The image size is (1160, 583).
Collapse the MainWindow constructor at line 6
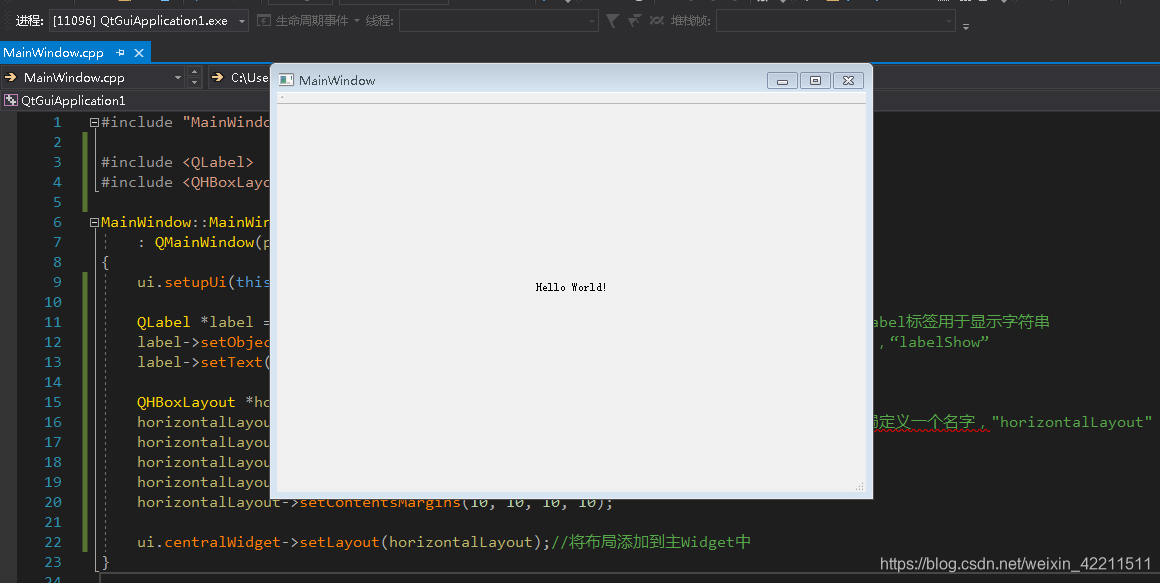[x=94, y=222]
